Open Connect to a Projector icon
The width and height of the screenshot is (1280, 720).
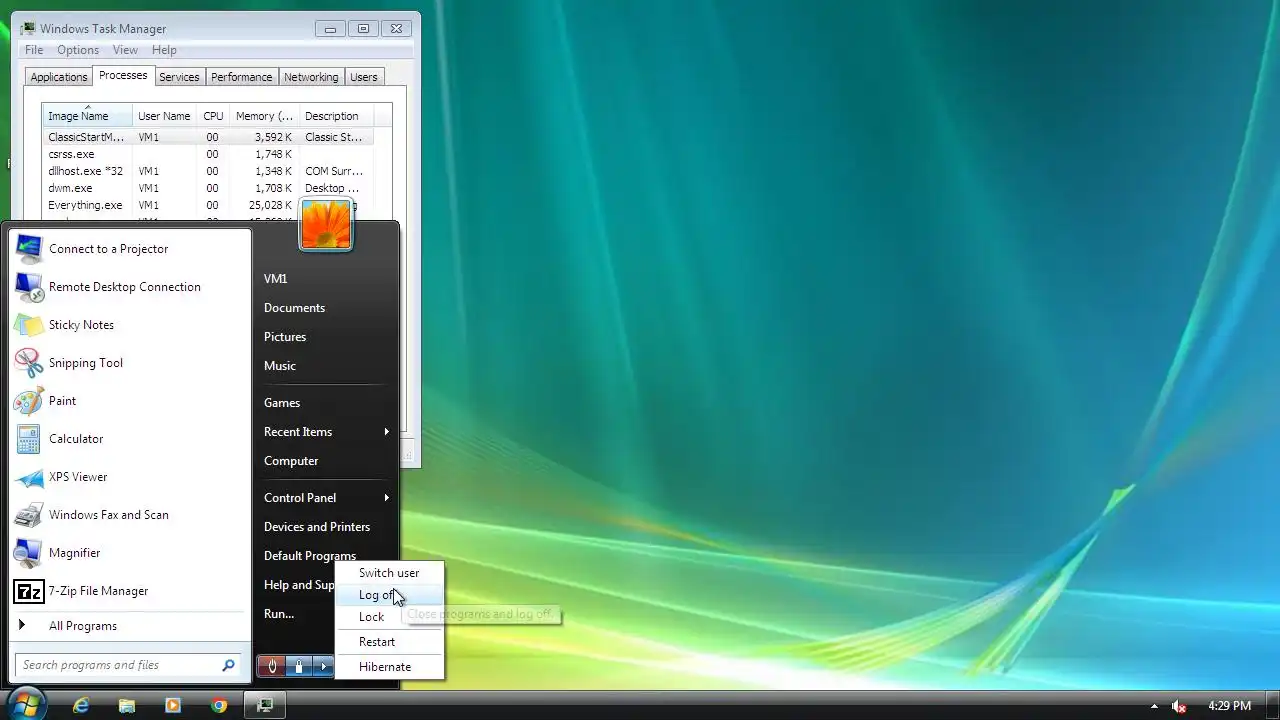pos(29,249)
